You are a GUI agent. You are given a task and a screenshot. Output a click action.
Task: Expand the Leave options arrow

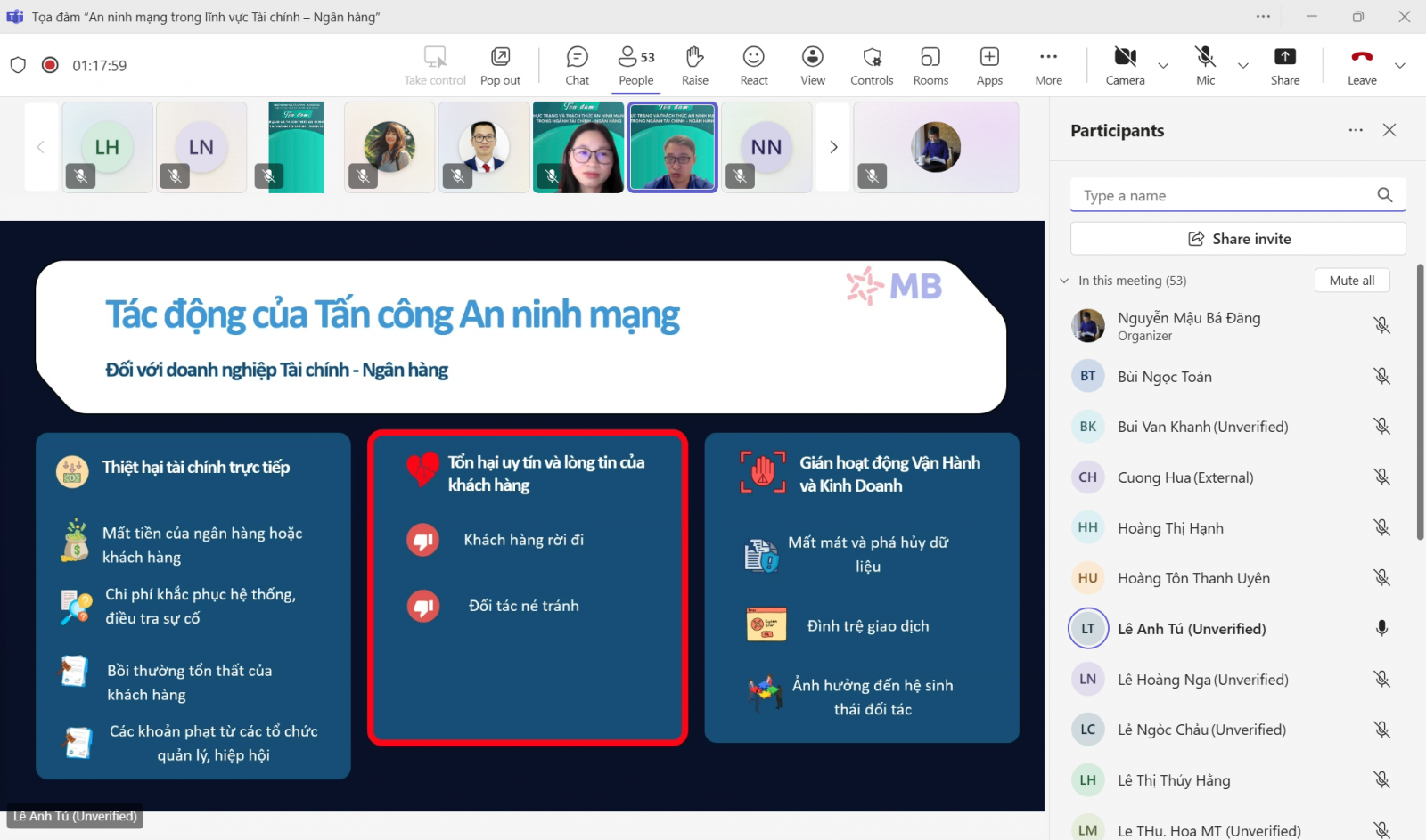click(x=1400, y=66)
